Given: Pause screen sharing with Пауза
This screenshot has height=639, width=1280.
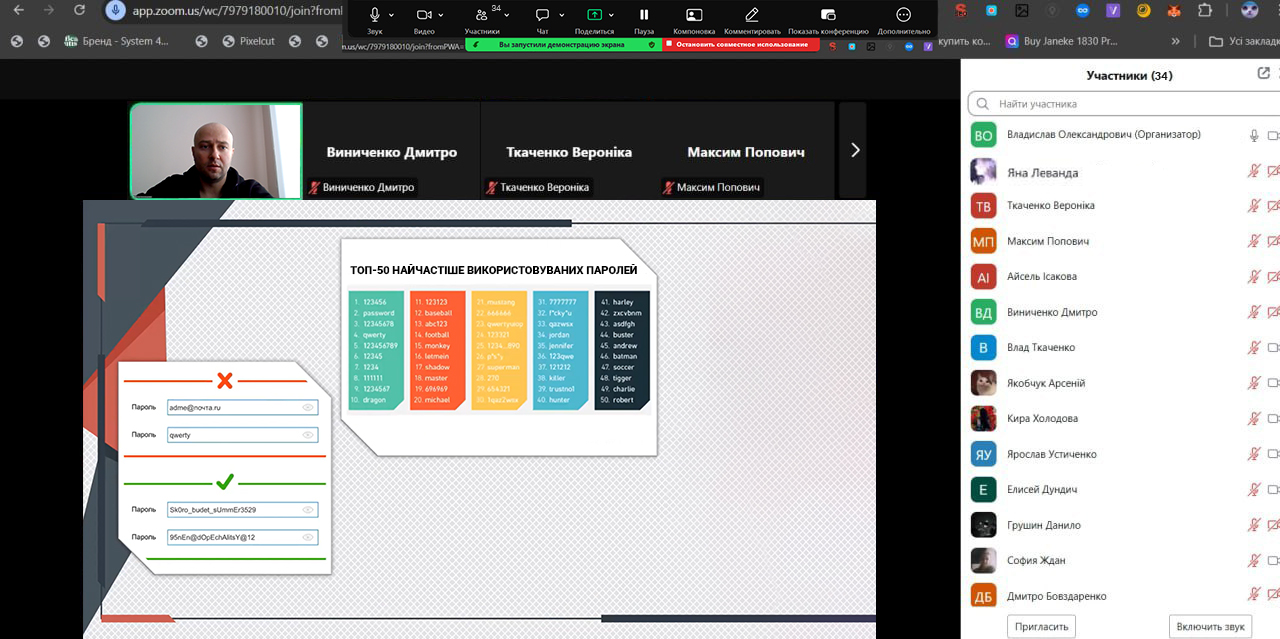Looking at the screenshot, I should 644,15.
